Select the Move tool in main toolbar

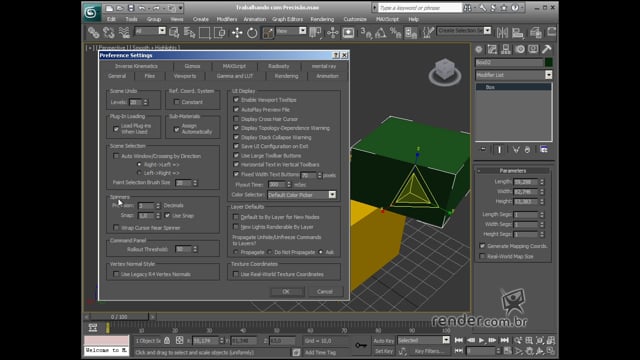point(237,33)
